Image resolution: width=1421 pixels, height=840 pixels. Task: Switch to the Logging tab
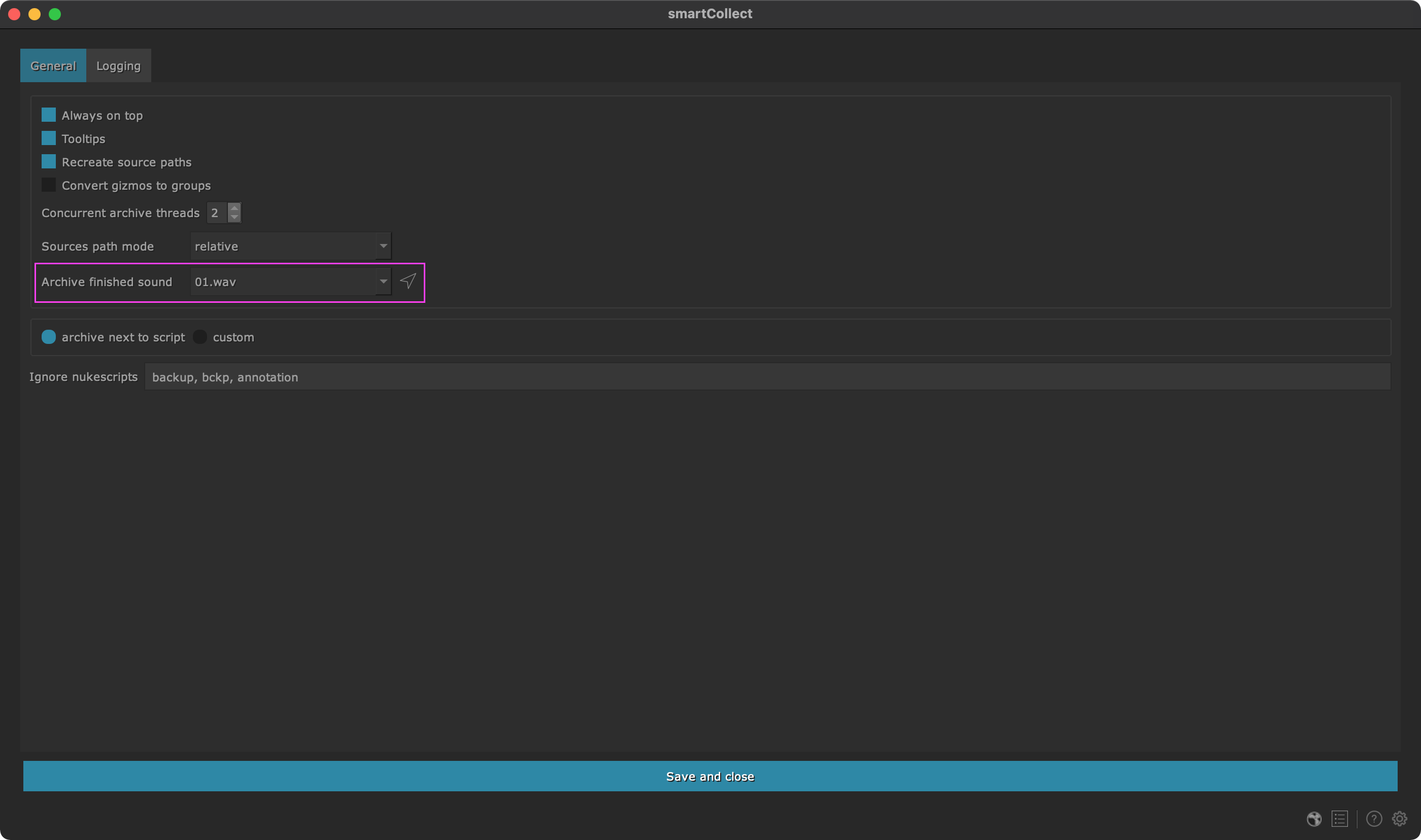point(118,65)
